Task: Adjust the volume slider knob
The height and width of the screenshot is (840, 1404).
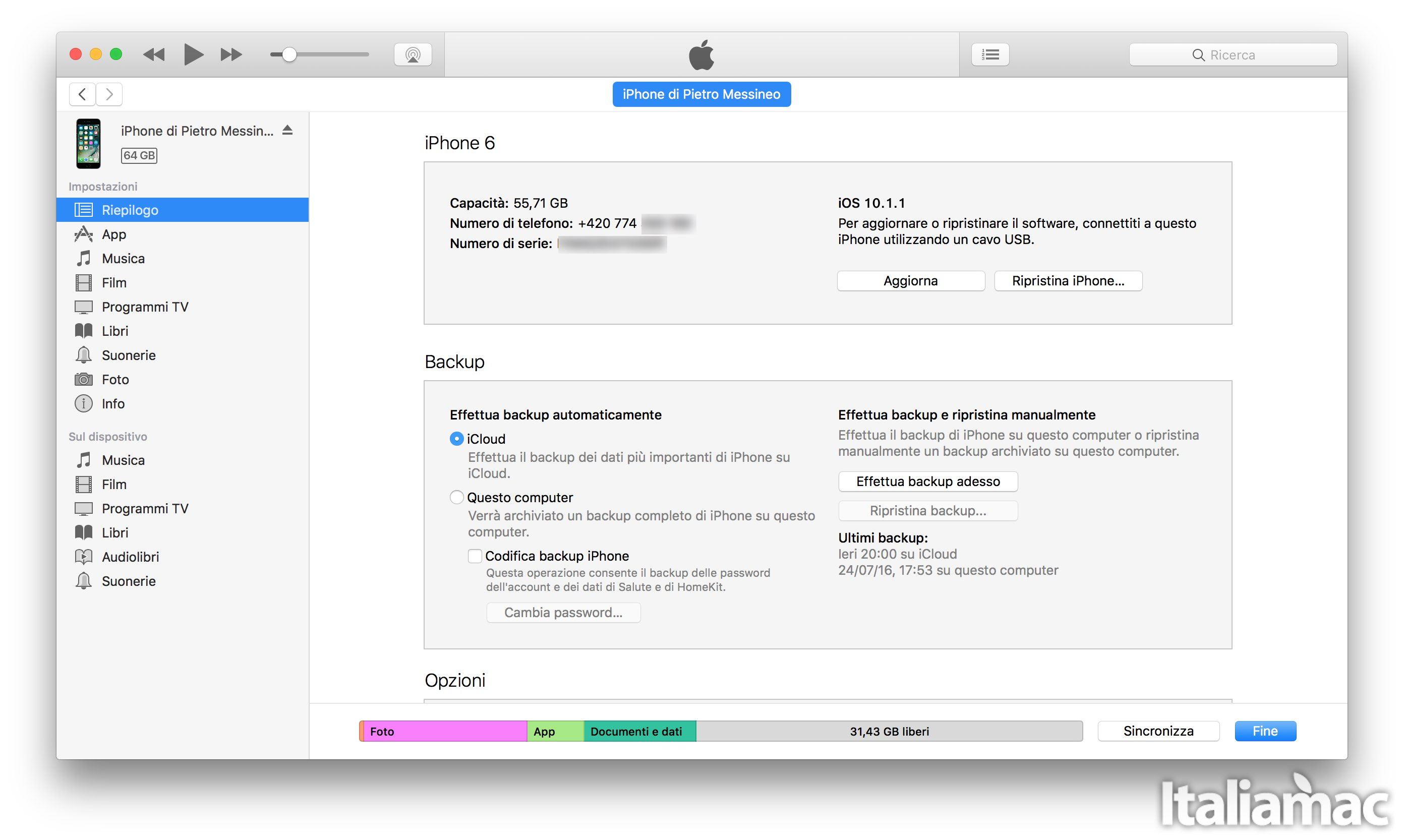Action: (289, 54)
